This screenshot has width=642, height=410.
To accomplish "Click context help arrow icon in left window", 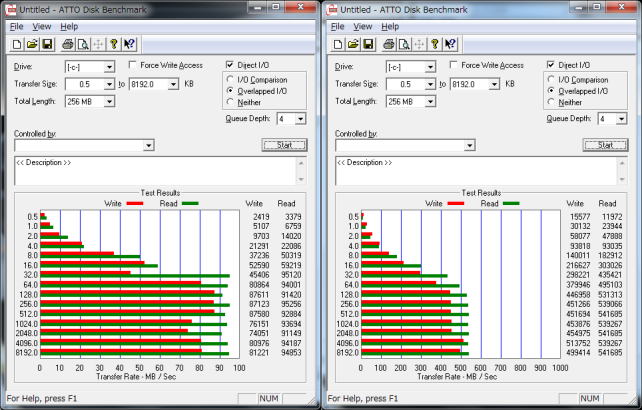I will (x=129, y=44).
